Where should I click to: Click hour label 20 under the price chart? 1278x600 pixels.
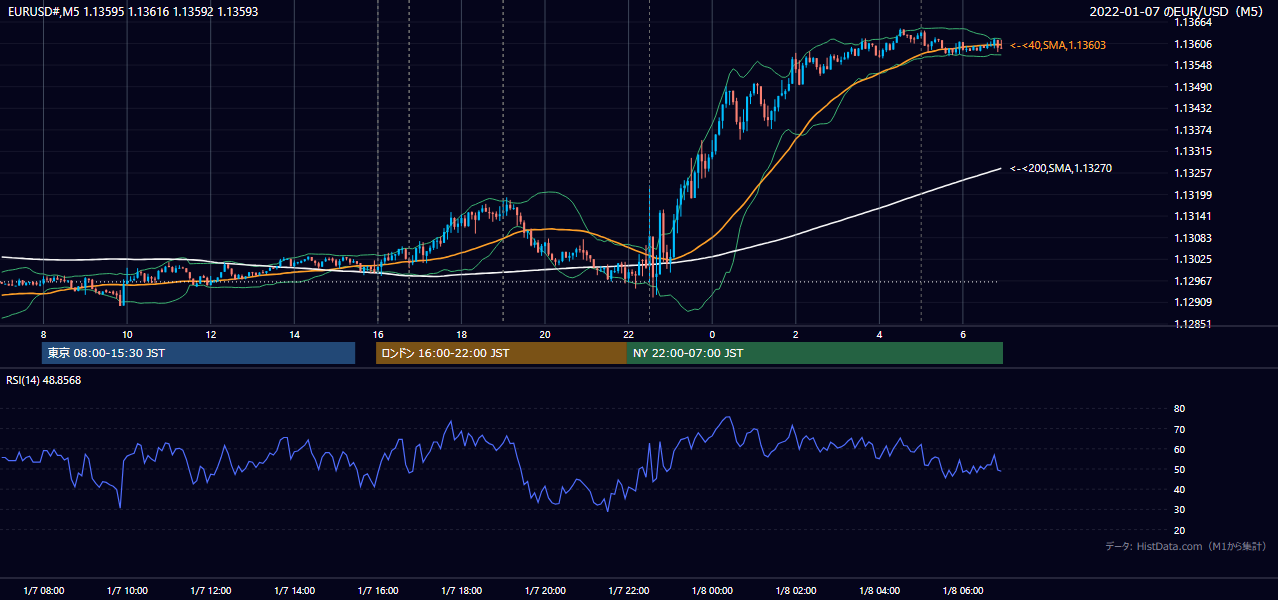coord(545,334)
